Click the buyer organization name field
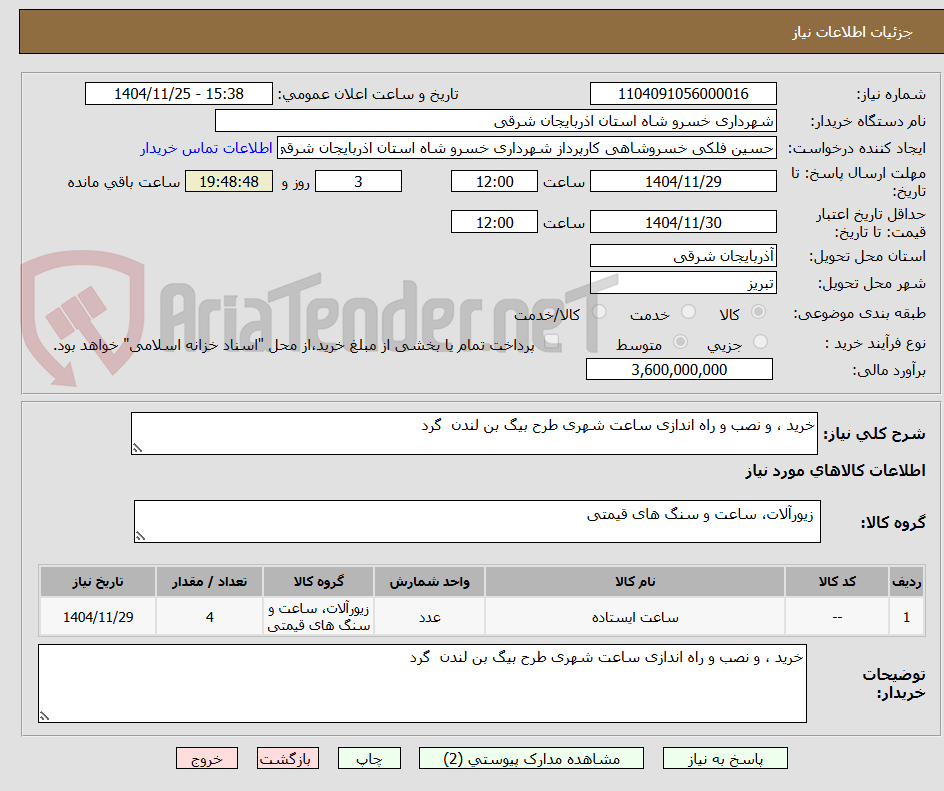Image resolution: width=944 pixels, height=791 pixels. pos(495,121)
